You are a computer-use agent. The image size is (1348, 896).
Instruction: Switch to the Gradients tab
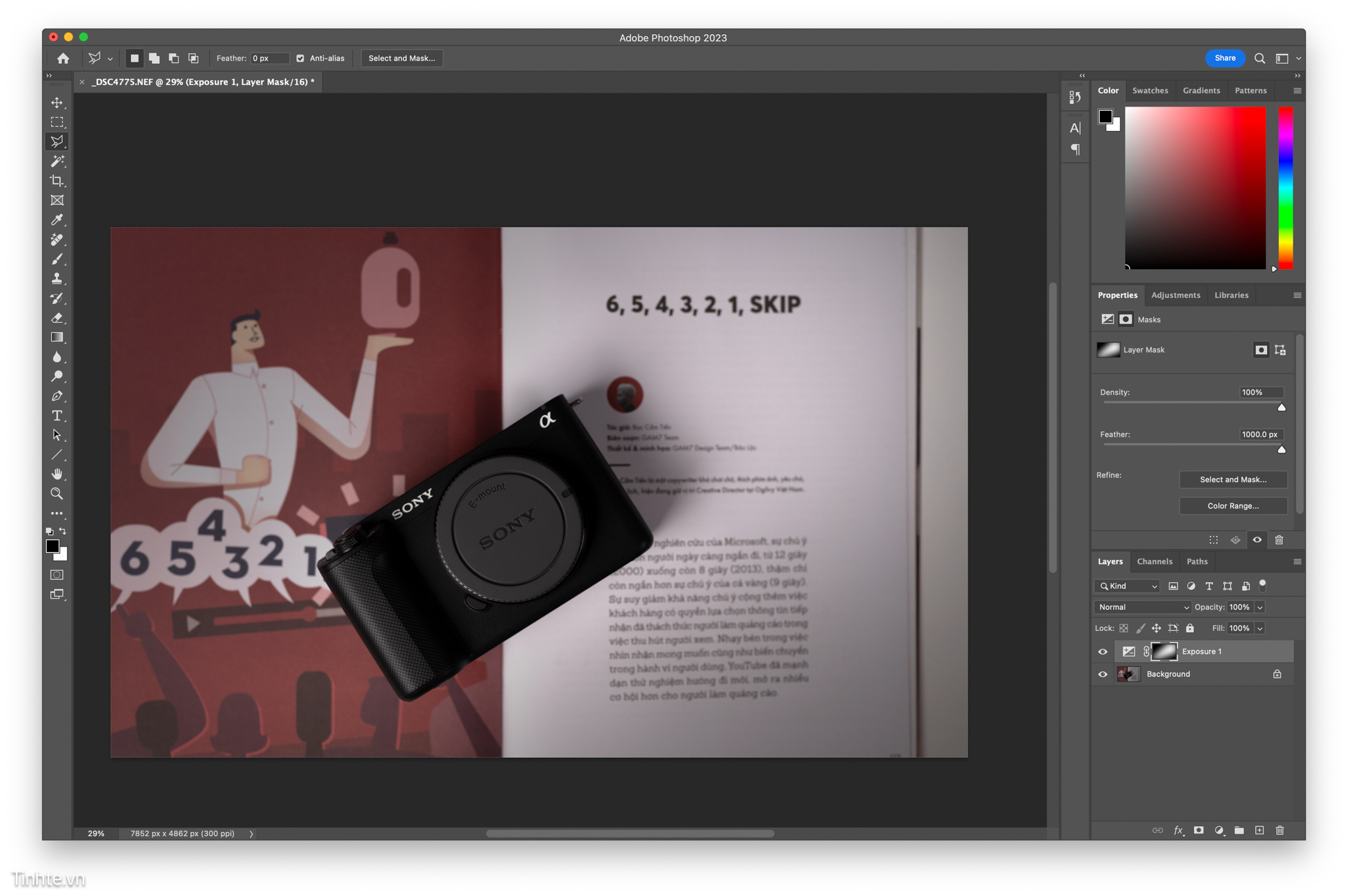tap(1201, 91)
